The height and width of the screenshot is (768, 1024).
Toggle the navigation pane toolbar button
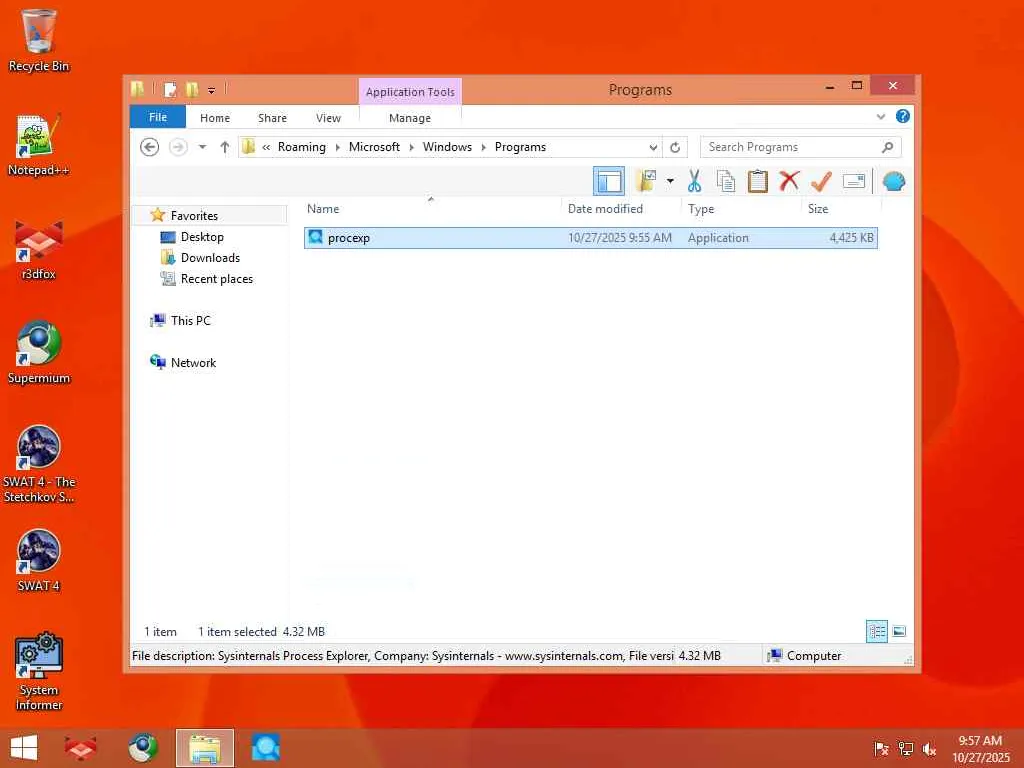coord(609,181)
